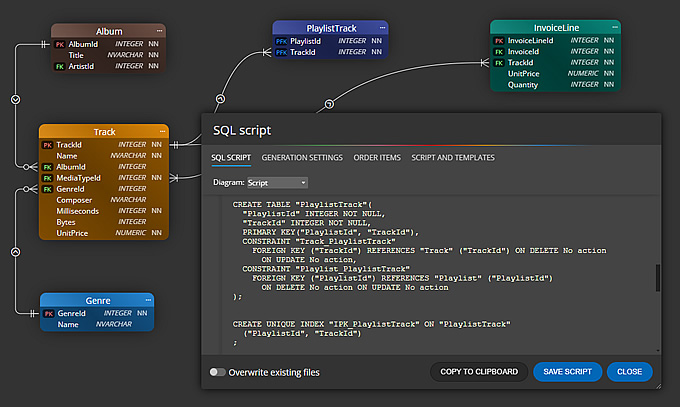The height and width of the screenshot is (407, 680).
Task: Click the SQL script vertical scrollbar thumb
Action: click(x=658, y=278)
